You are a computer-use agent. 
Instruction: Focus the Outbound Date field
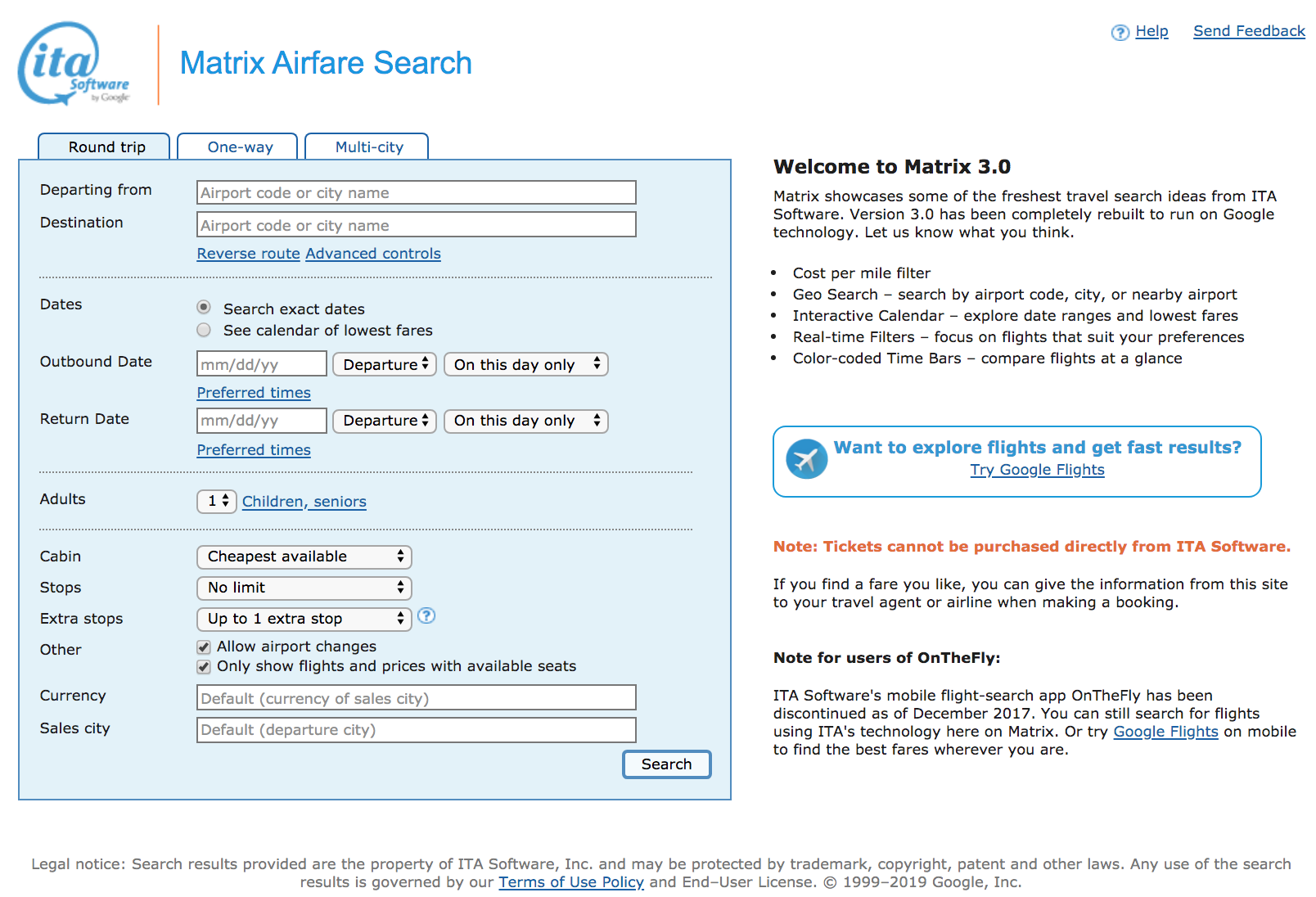click(262, 364)
